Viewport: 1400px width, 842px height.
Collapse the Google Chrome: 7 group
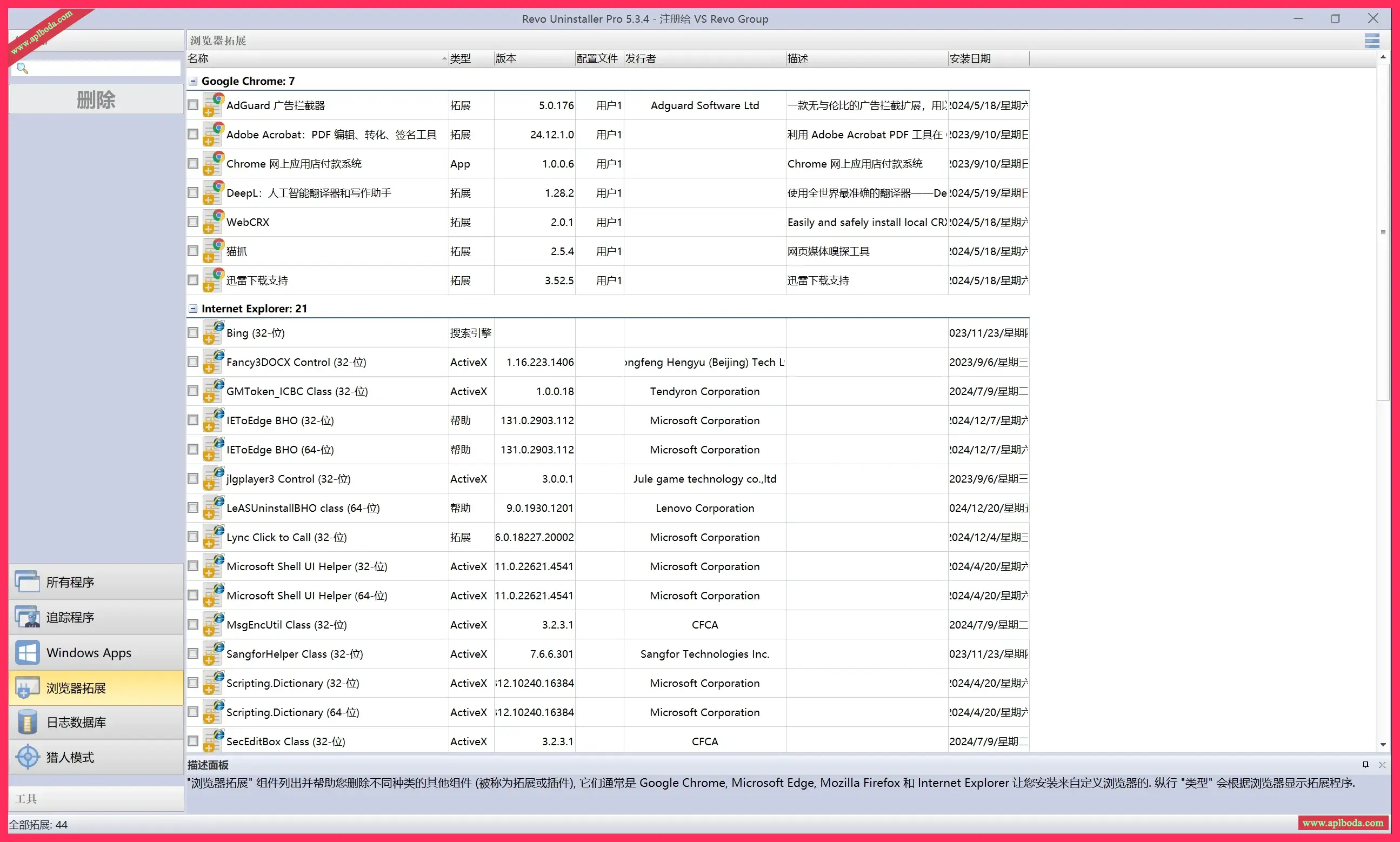pyautogui.click(x=193, y=81)
